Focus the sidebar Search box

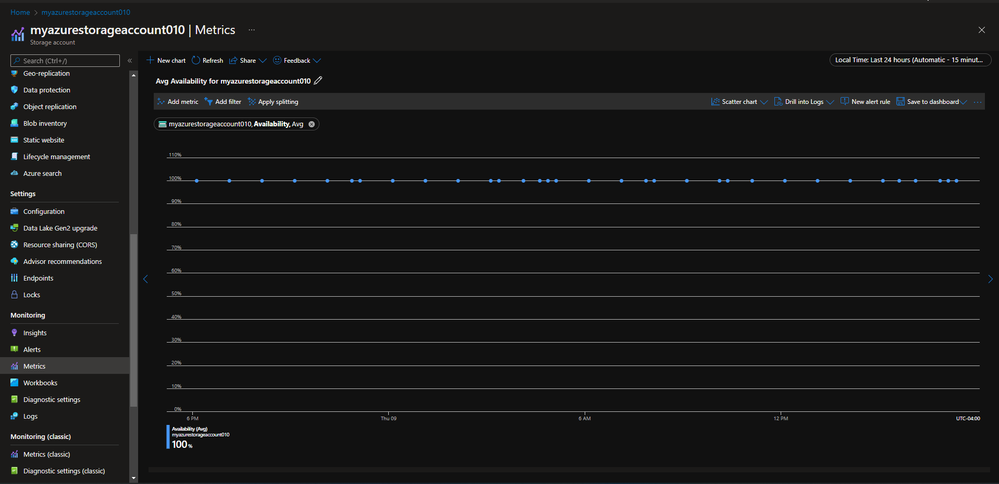click(x=65, y=60)
